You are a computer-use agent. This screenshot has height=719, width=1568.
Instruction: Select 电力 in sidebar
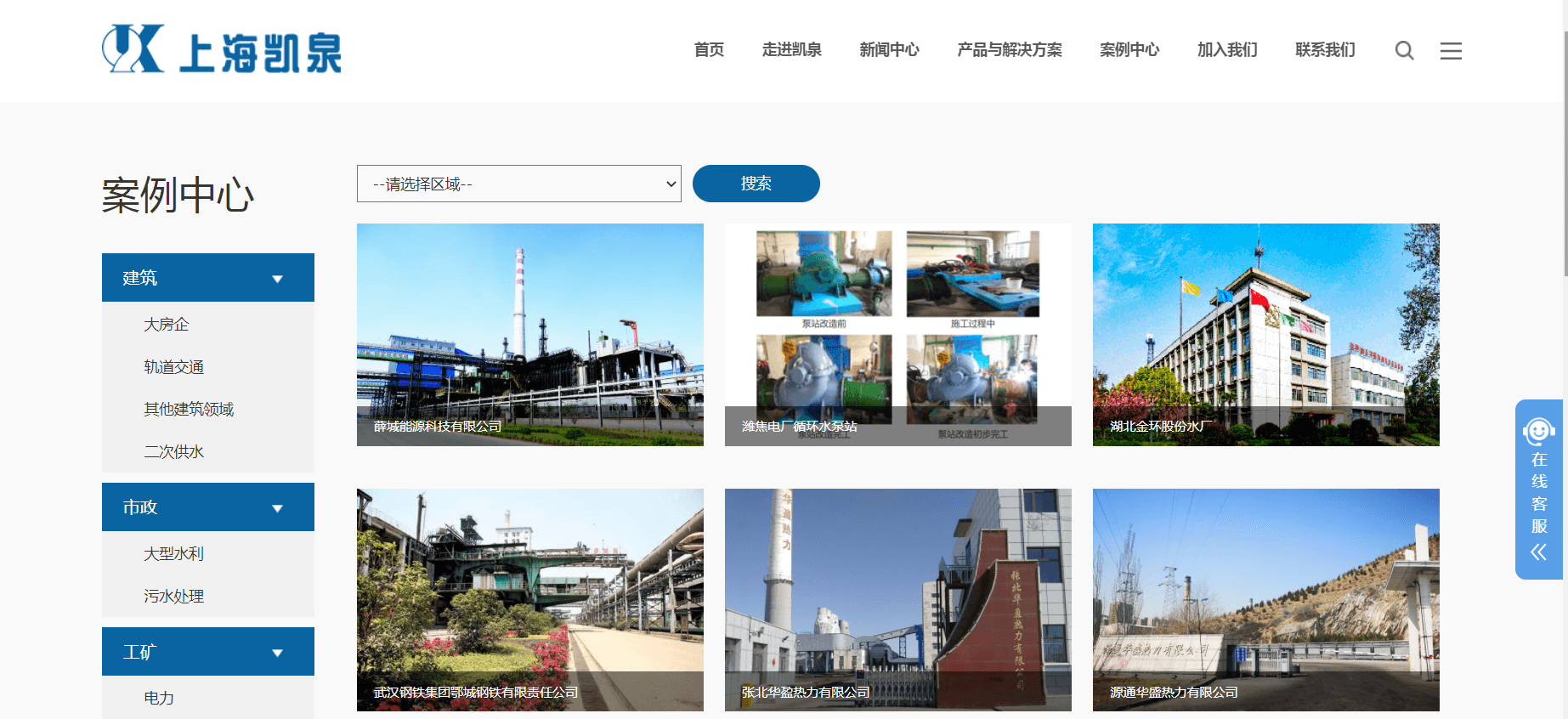coord(159,699)
